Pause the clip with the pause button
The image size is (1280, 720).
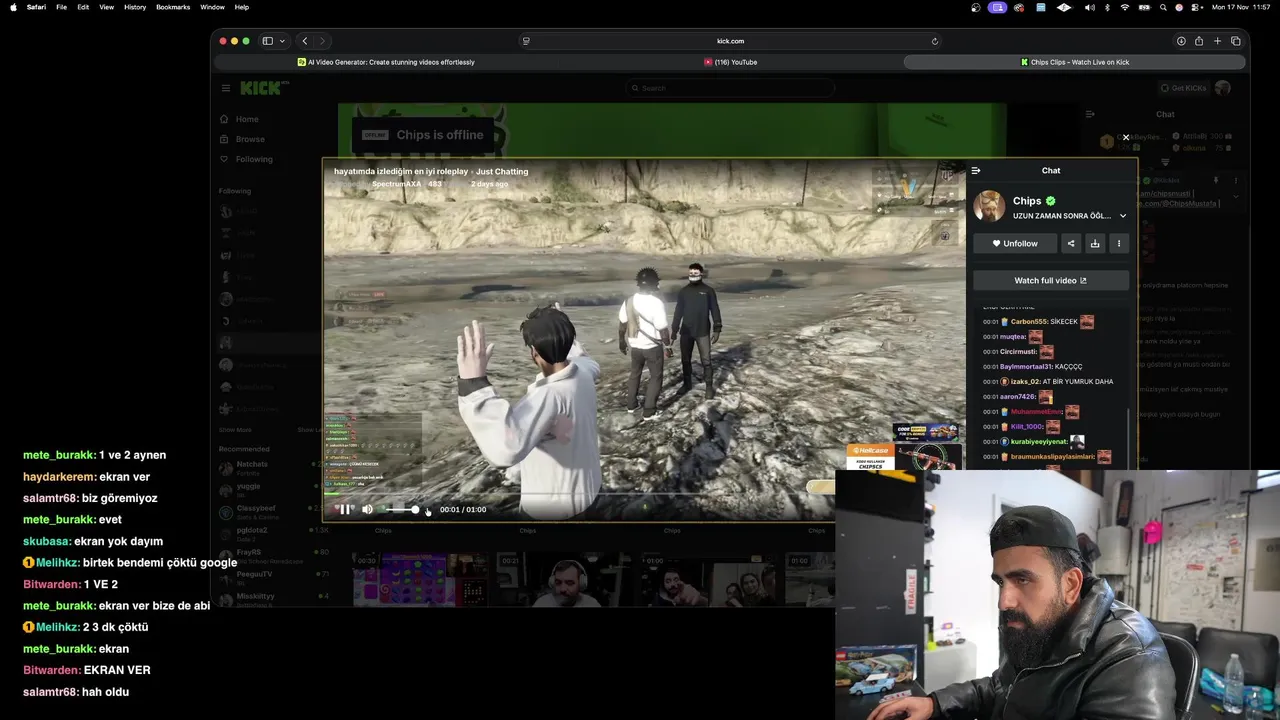click(345, 510)
